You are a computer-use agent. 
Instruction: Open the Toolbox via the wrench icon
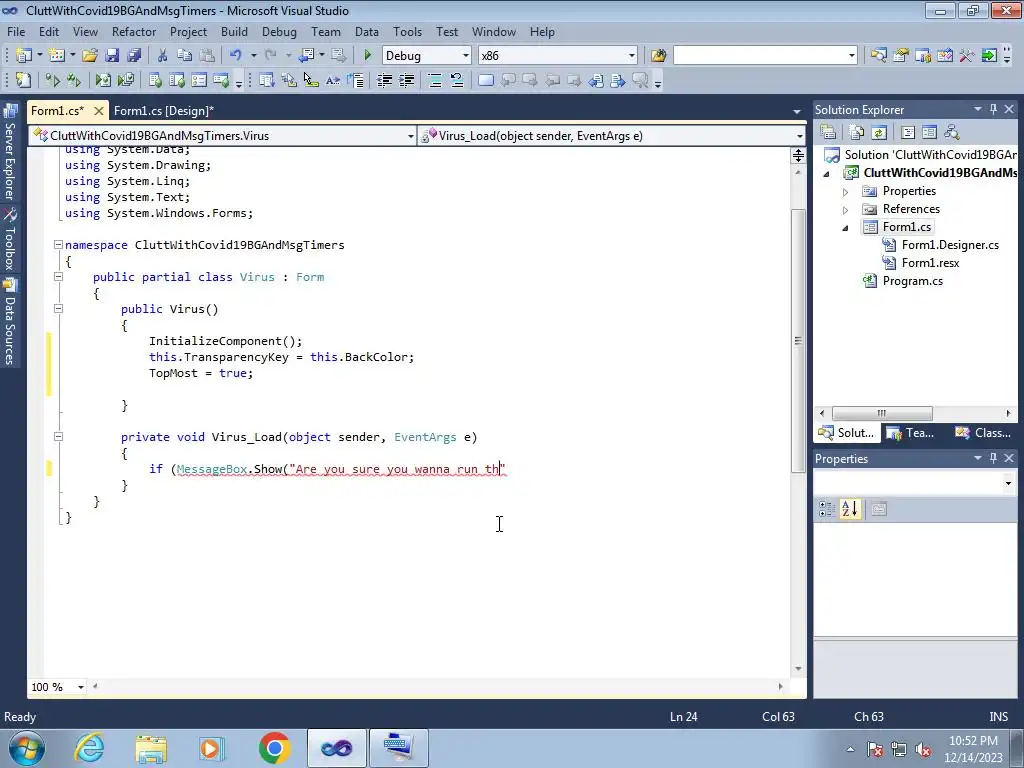click(967, 56)
